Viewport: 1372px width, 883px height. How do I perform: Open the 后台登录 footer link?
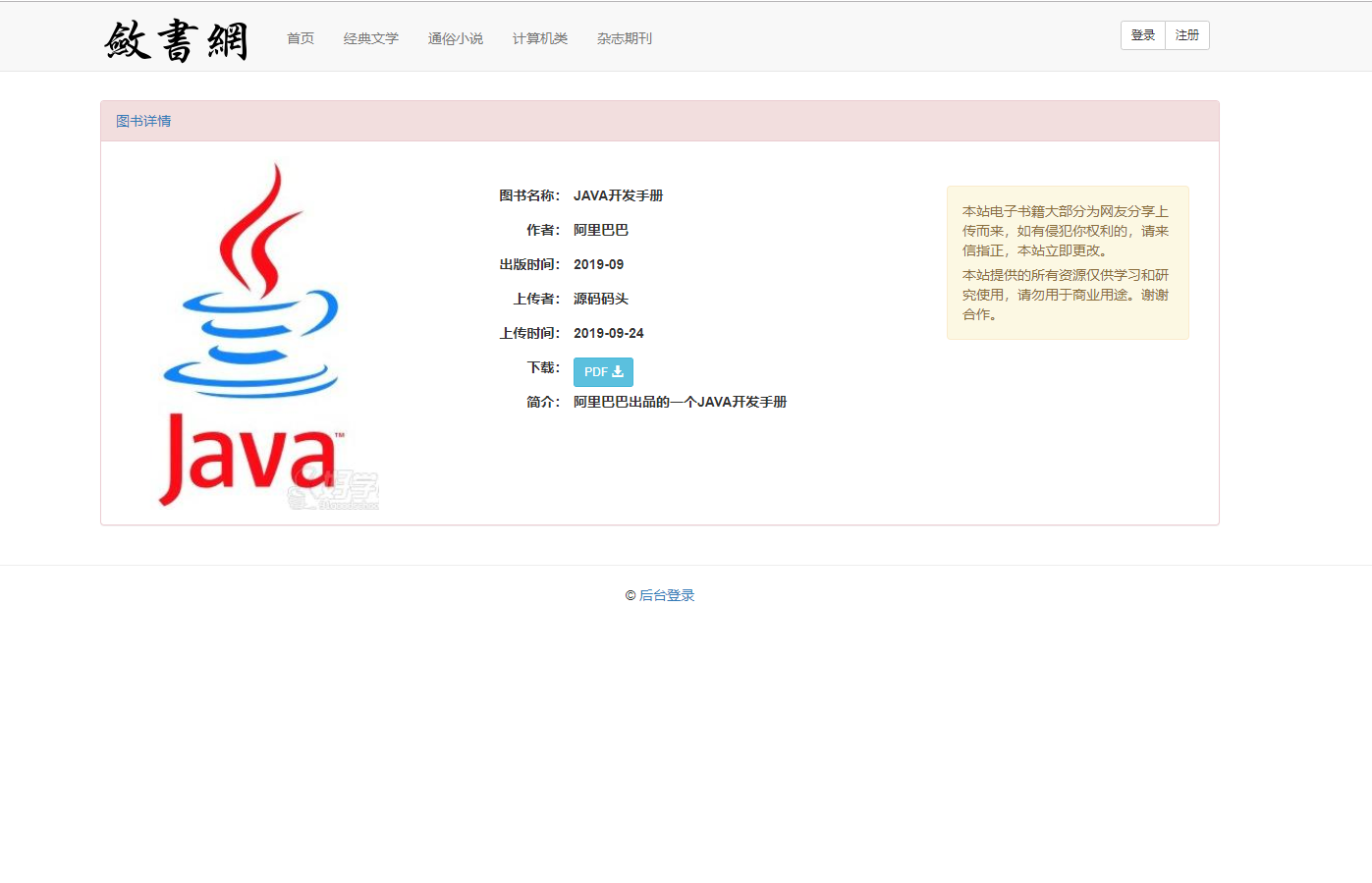pyautogui.click(x=667, y=595)
